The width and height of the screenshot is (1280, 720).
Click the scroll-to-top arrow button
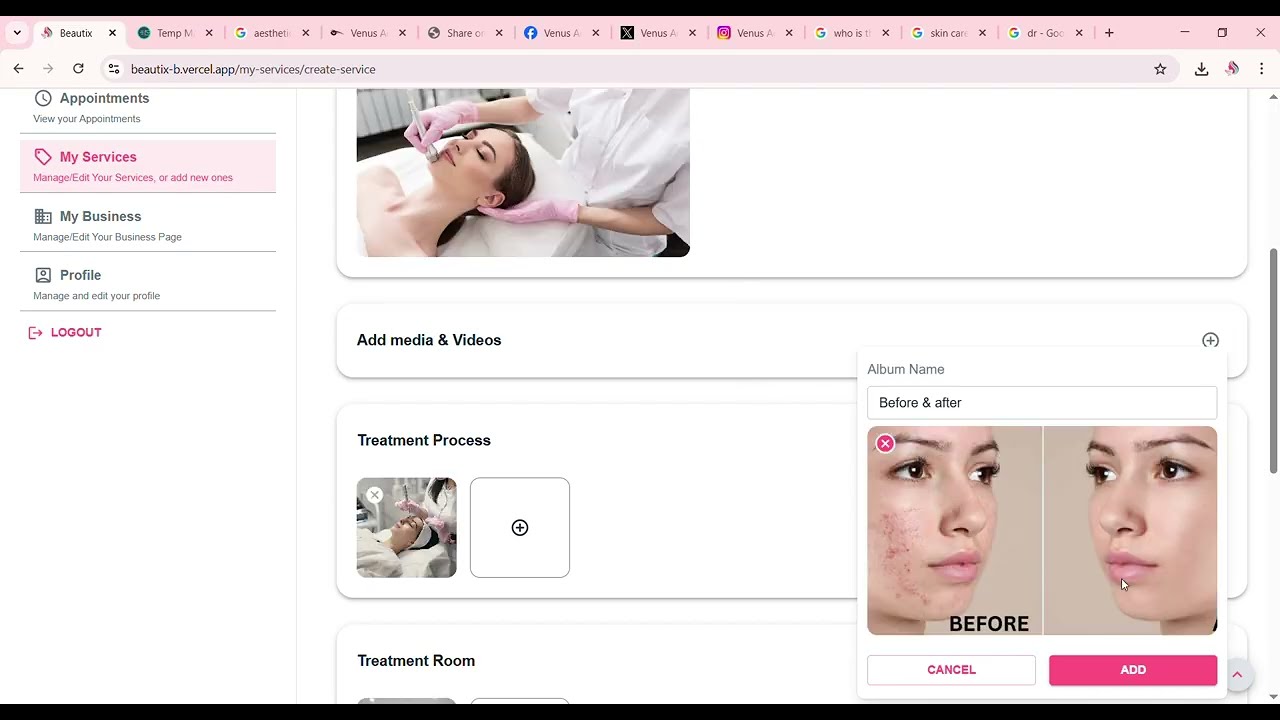pyautogui.click(x=1237, y=675)
